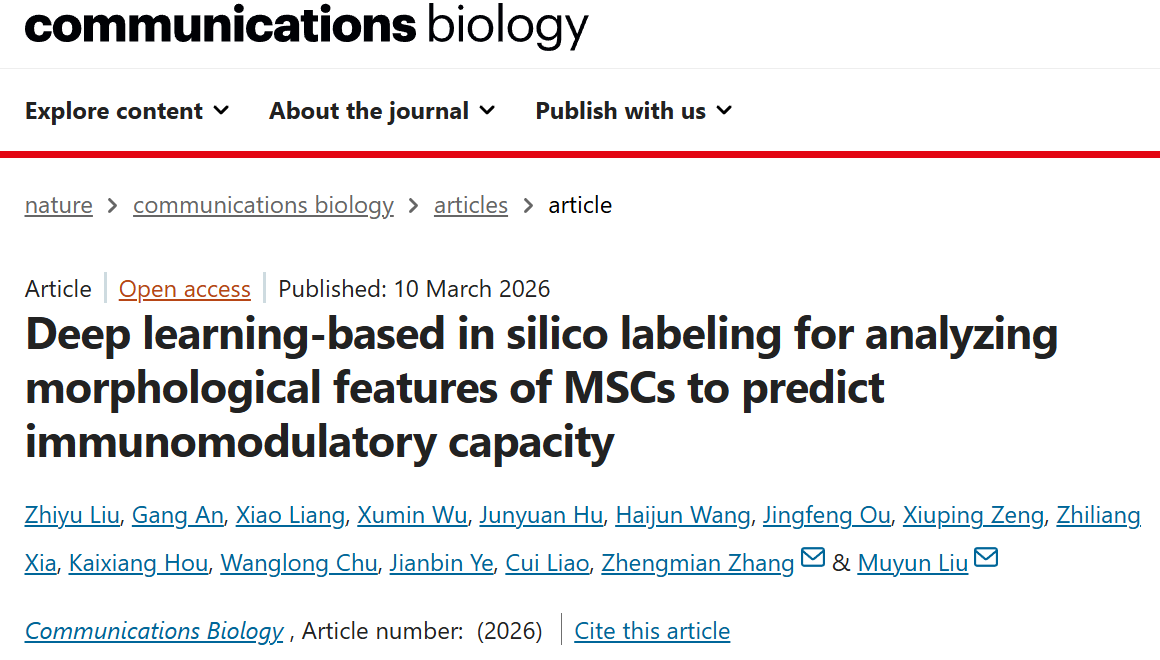Click Cite this article
The height and width of the screenshot is (660, 1160).
click(x=652, y=631)
